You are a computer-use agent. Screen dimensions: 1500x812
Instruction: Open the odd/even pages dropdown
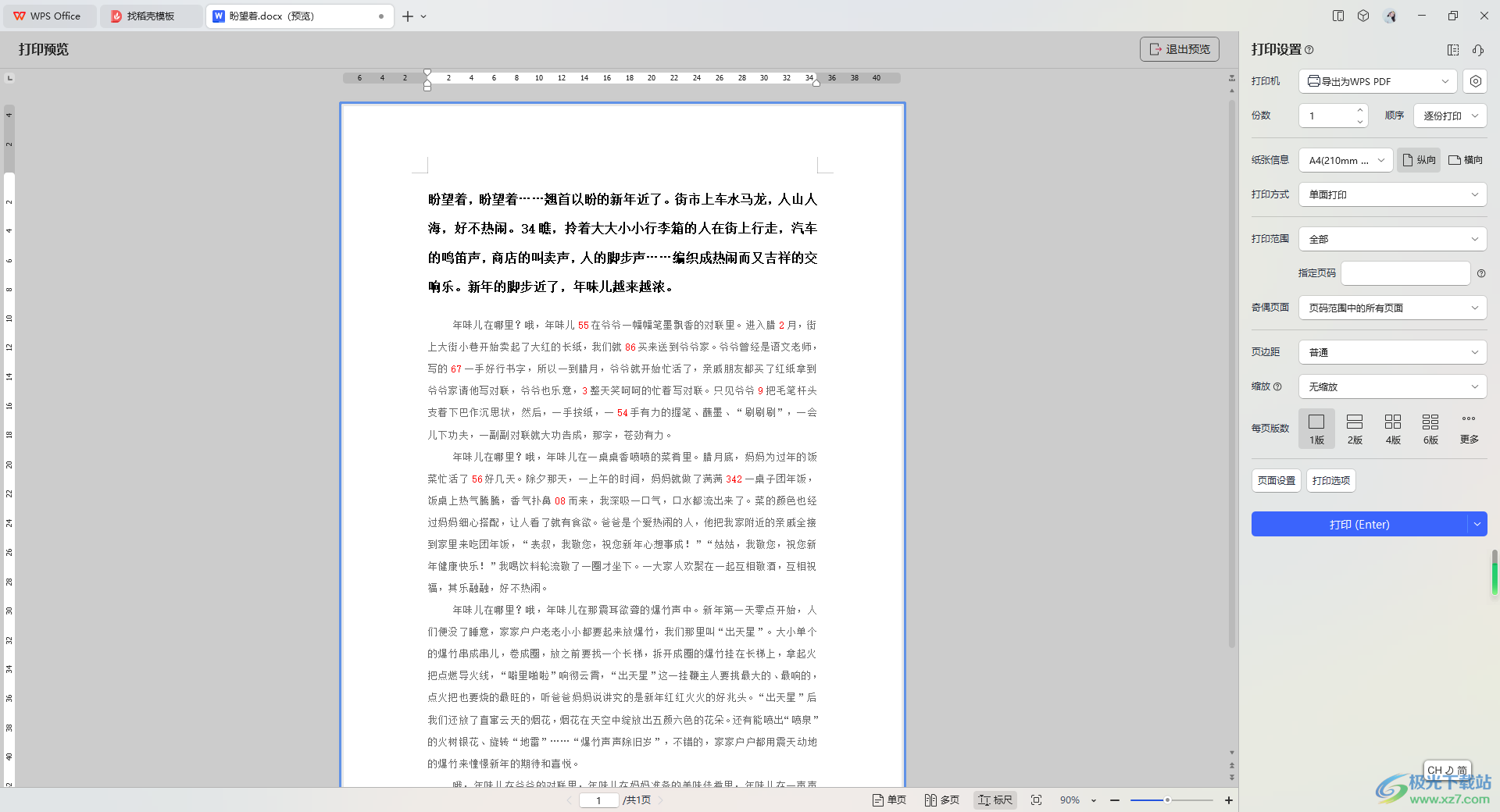(1393, 308)
